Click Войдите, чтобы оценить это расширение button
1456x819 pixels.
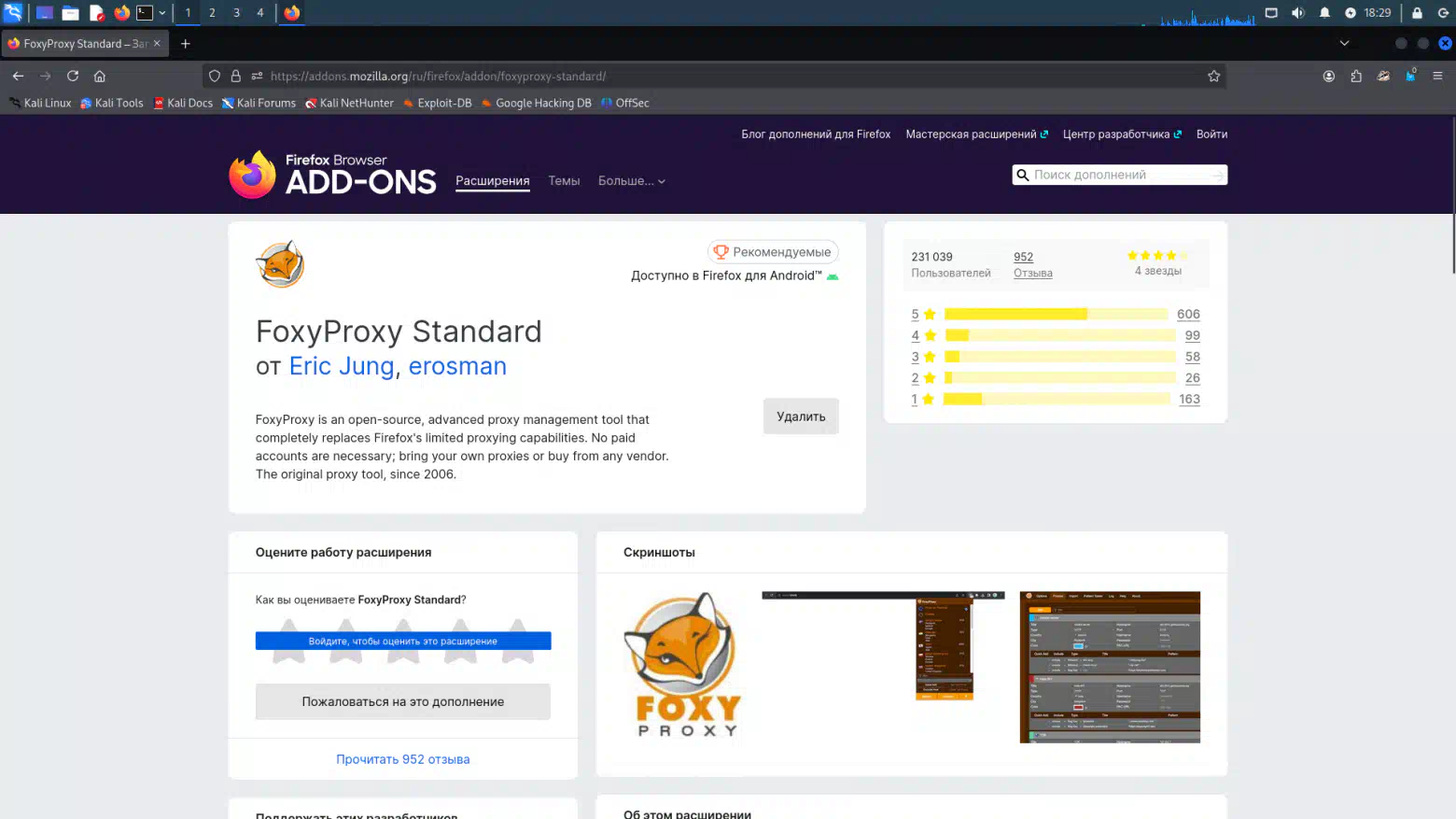click(x=403, y=641)
